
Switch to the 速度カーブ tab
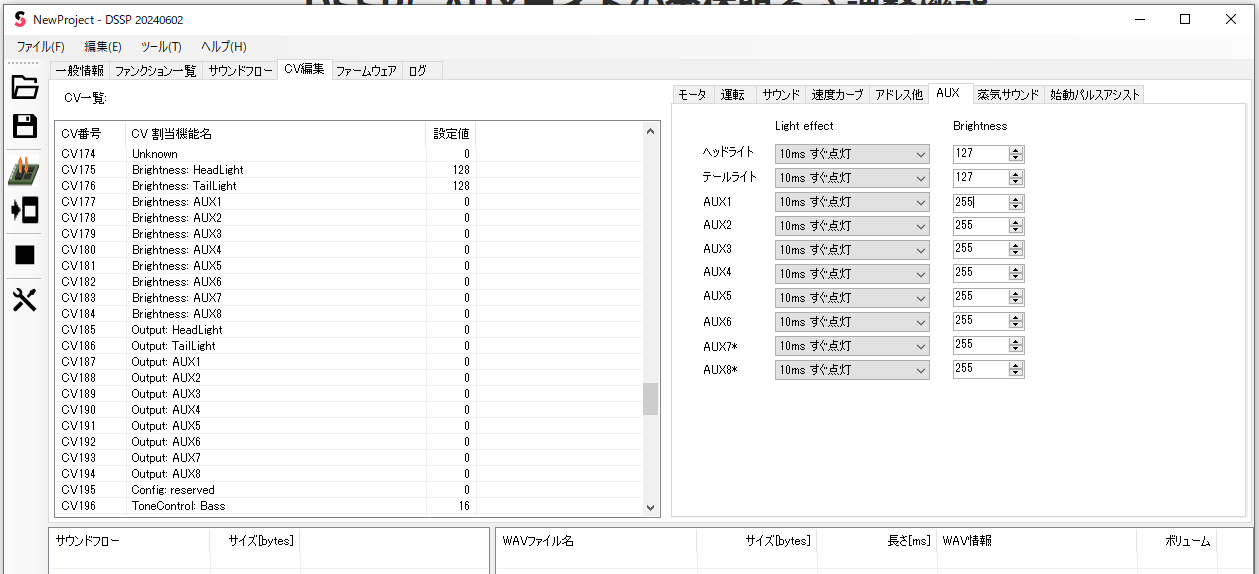pyautogui.click(x=837, y=95)
